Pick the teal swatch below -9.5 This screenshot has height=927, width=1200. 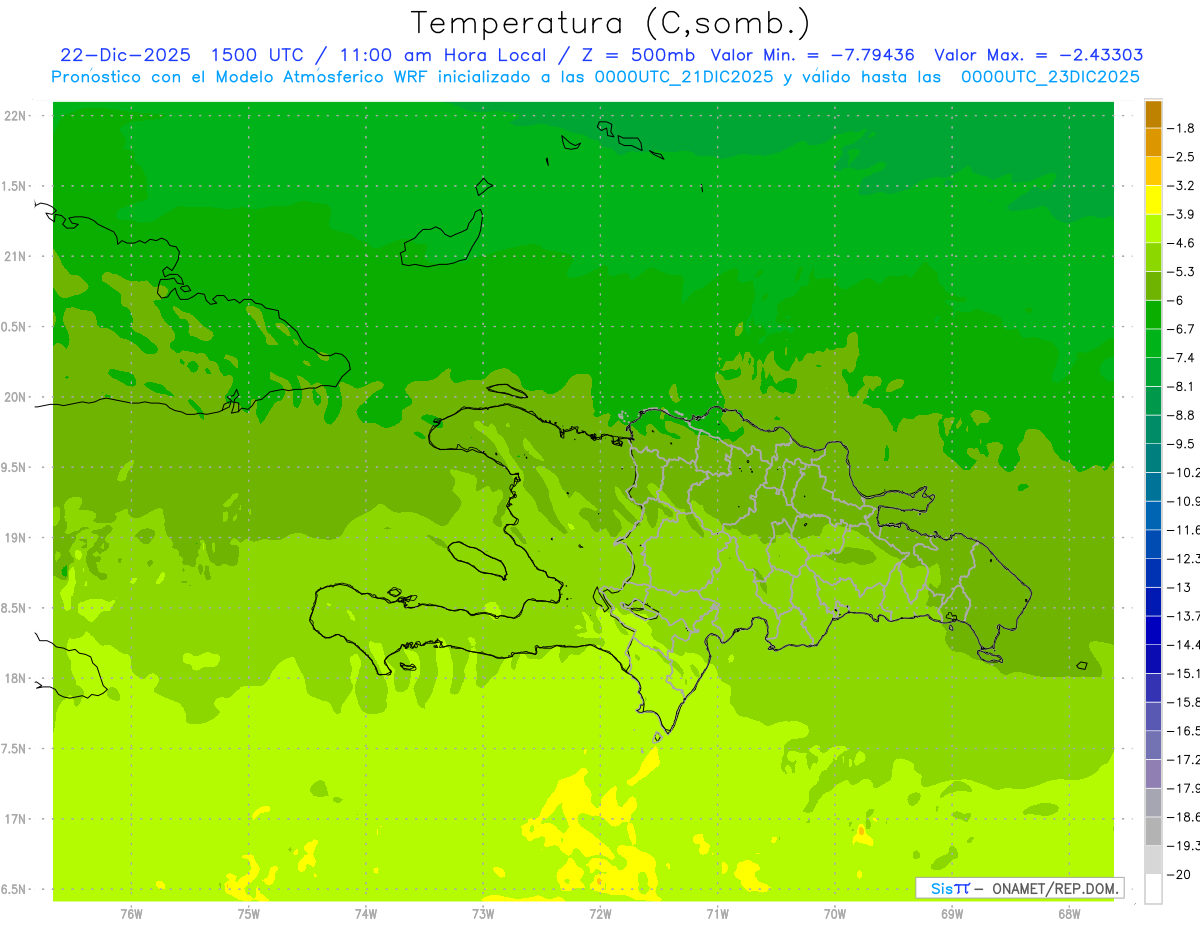(1153, 458)
